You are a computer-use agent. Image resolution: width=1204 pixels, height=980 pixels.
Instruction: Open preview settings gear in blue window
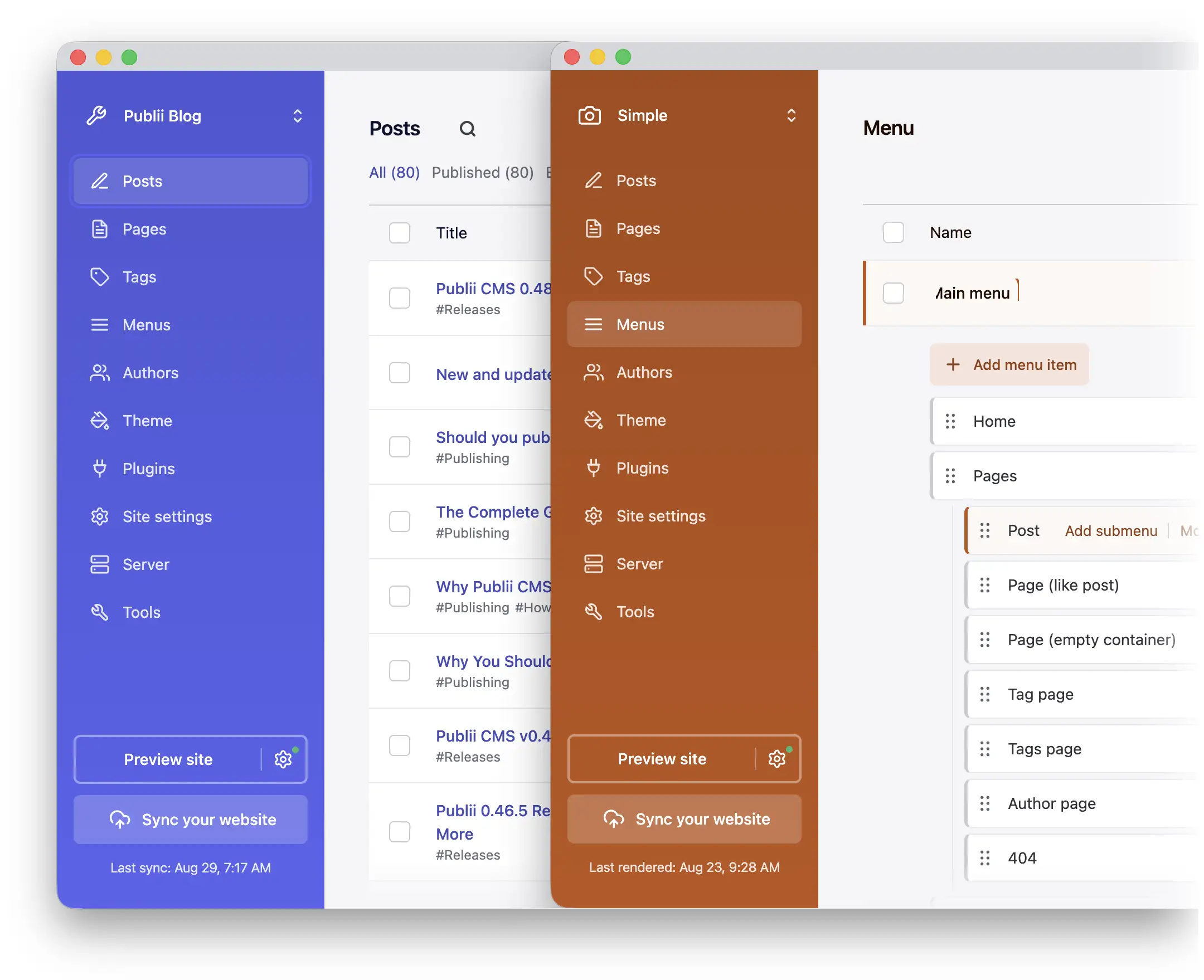(283, 759)
